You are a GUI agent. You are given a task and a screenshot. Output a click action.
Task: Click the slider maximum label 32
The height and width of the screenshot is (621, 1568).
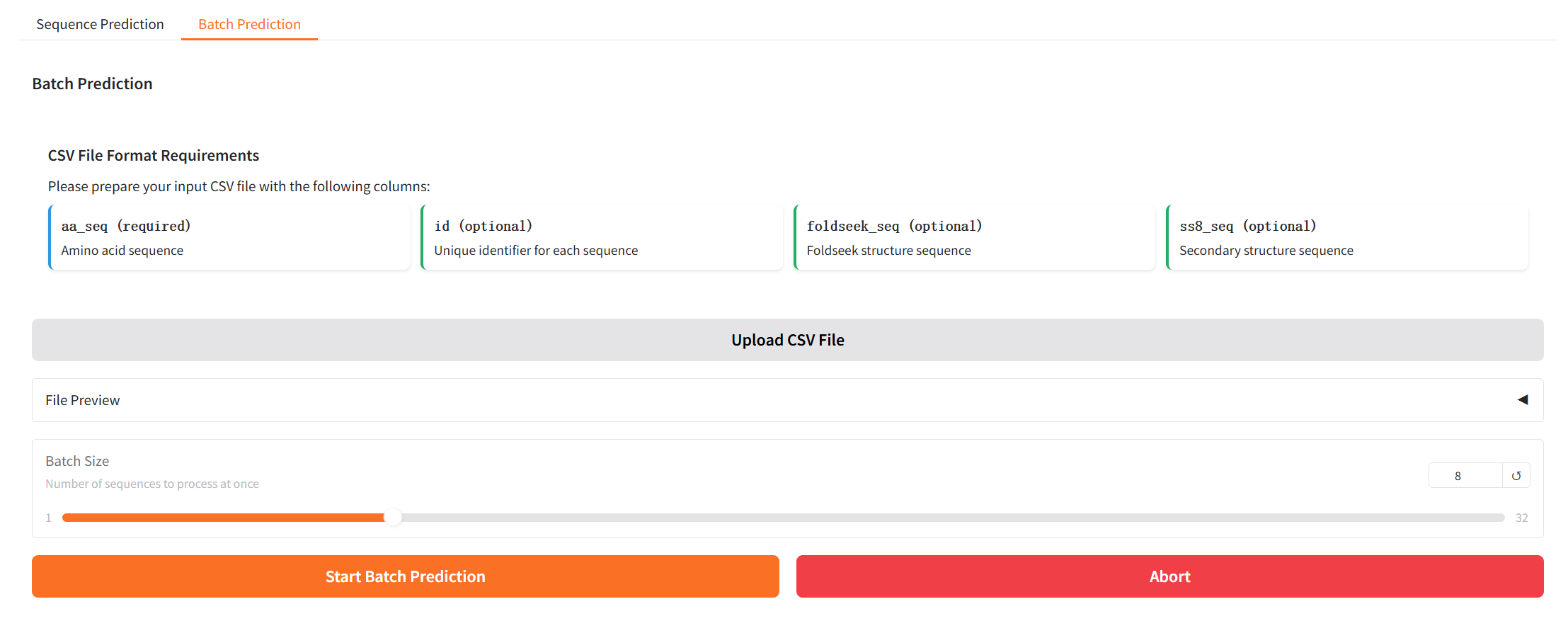(1521, 518)
